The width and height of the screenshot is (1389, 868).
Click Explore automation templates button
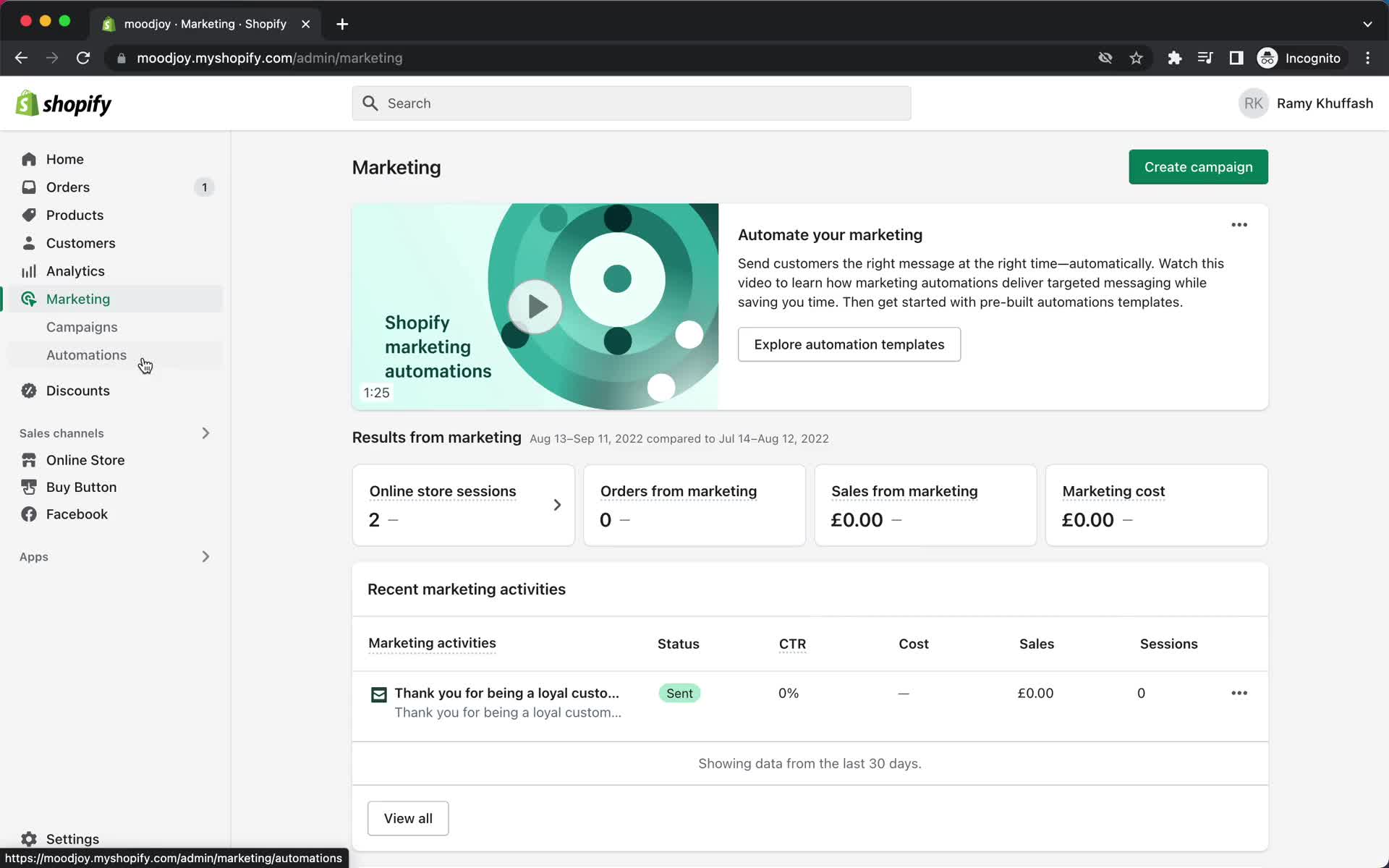point(849,344)
